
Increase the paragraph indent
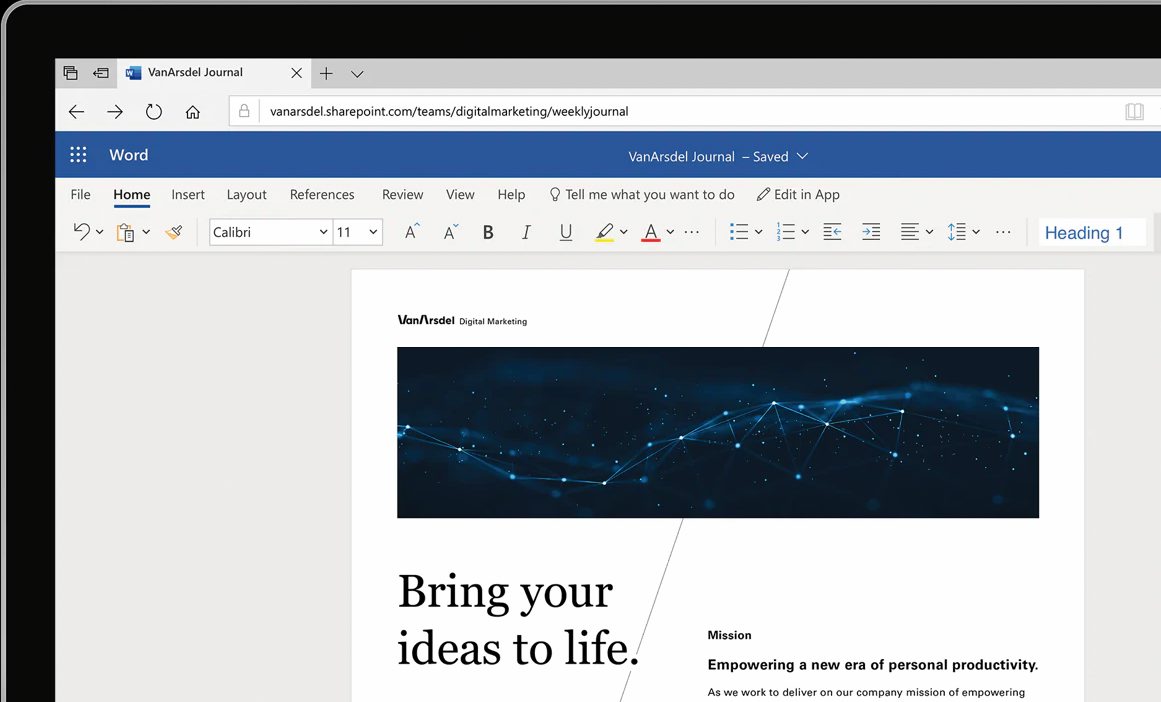tap(871, 232)
